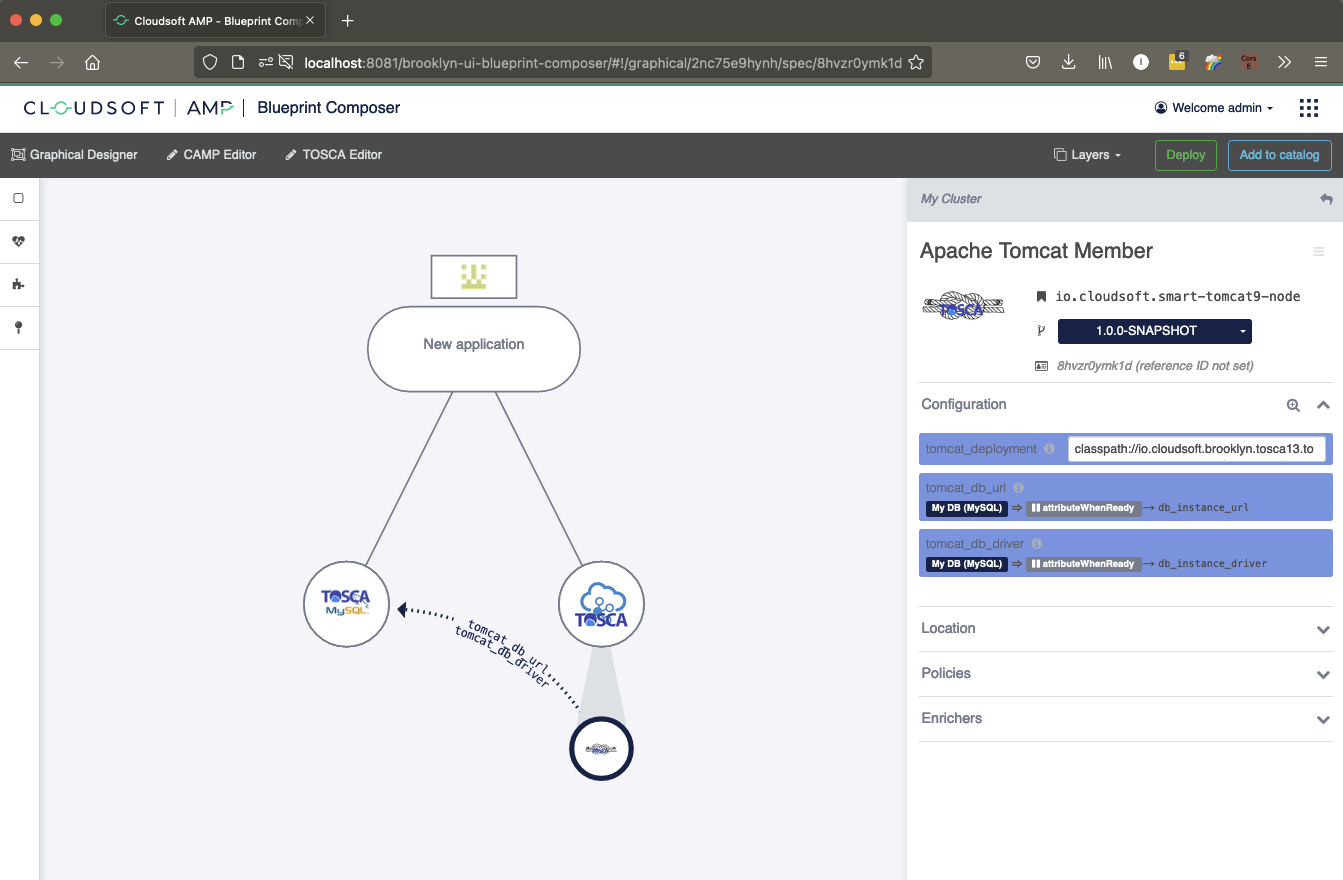Switch to CAMP Editor tab
The height and width of the screenshot is (880, 1343).
[x=212, y=155]
